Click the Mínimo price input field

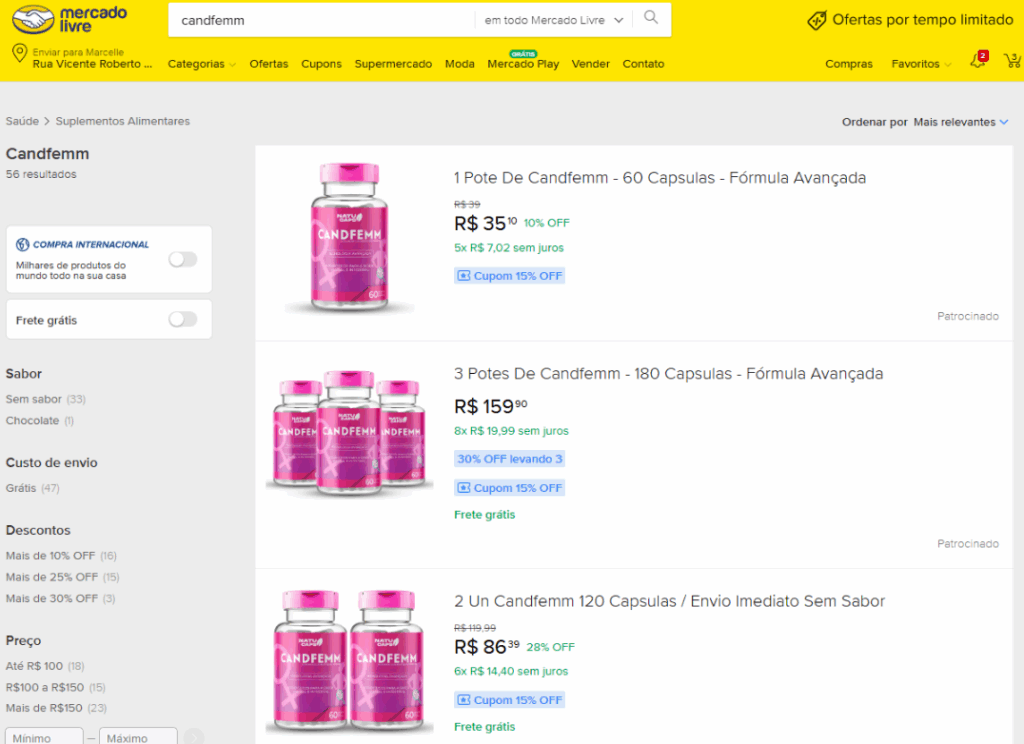pos(44,737)
